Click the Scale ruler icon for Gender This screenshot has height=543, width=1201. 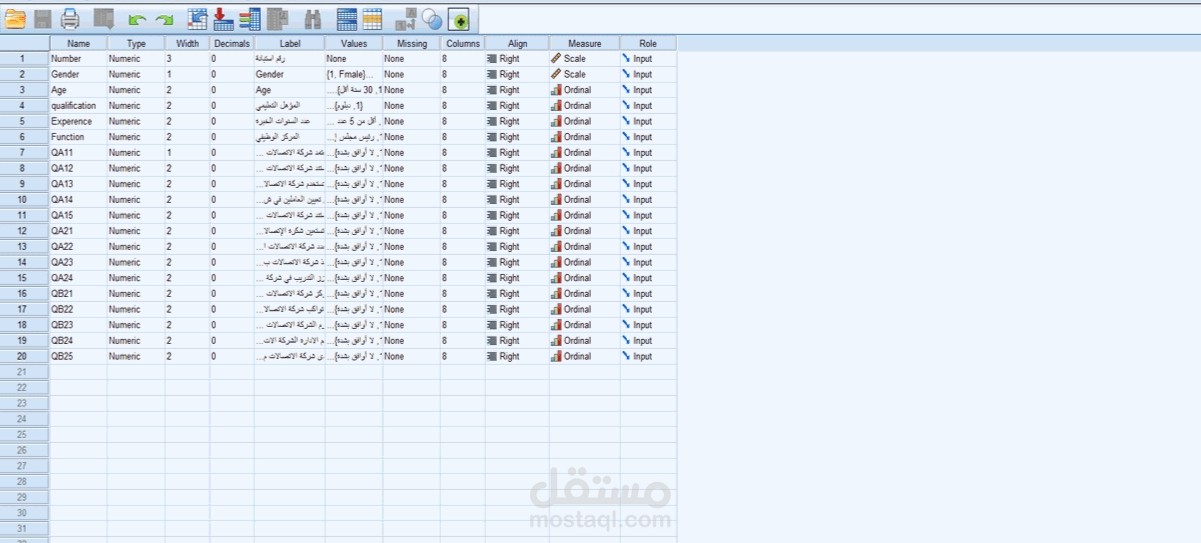click(557, 74)
